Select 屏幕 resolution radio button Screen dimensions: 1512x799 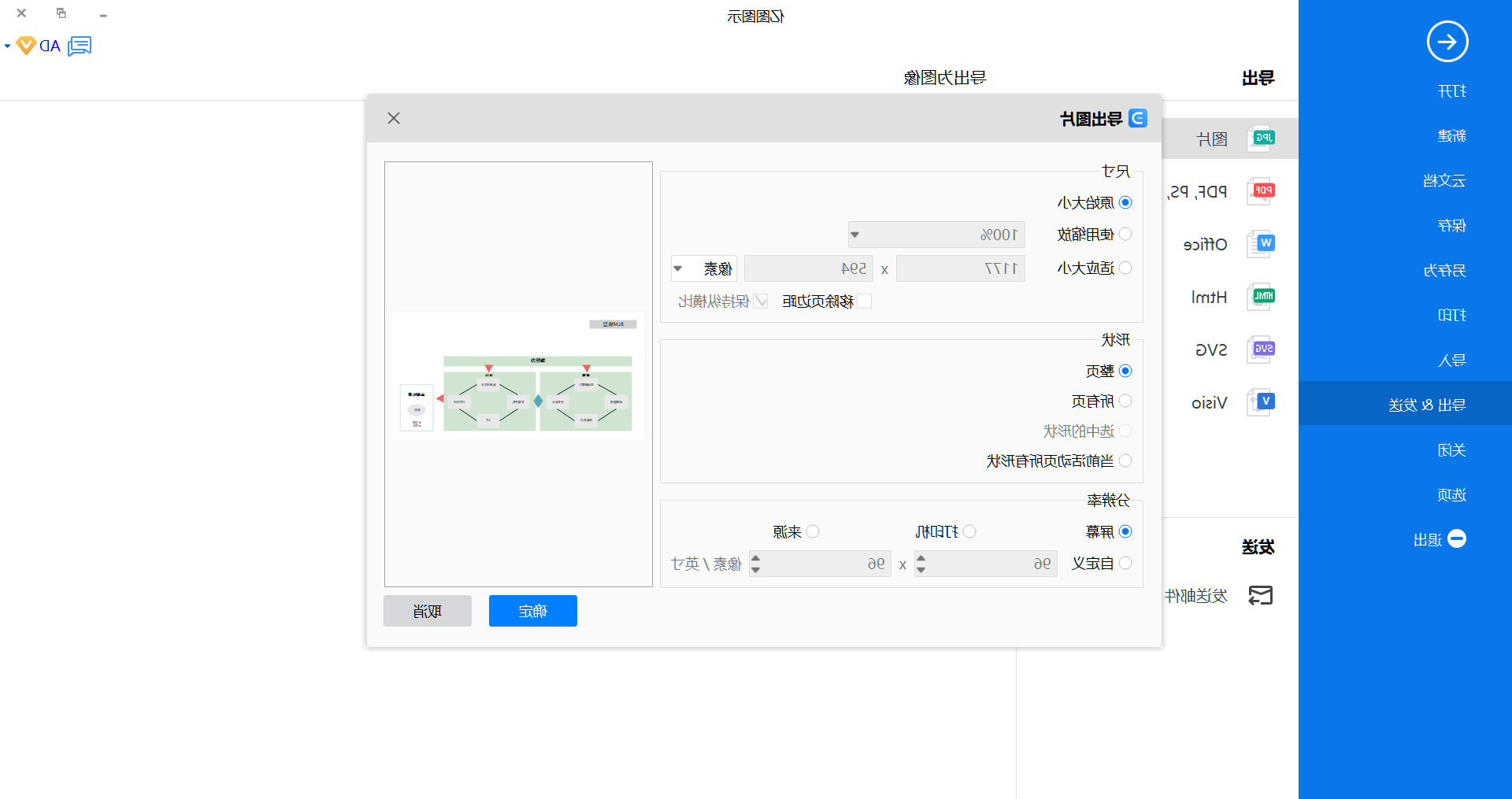click(1125, 531)
